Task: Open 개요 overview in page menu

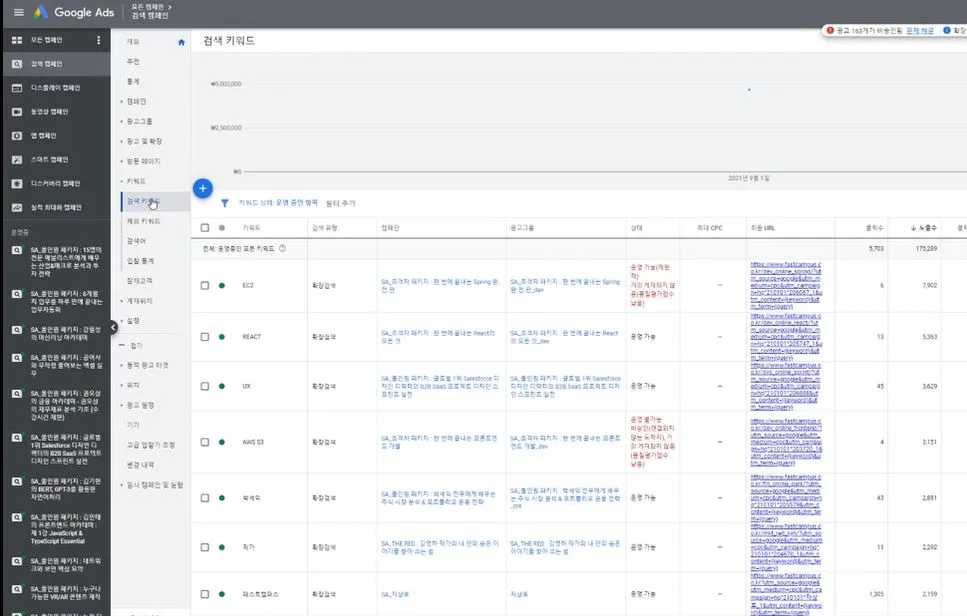Action: (133, 42)
